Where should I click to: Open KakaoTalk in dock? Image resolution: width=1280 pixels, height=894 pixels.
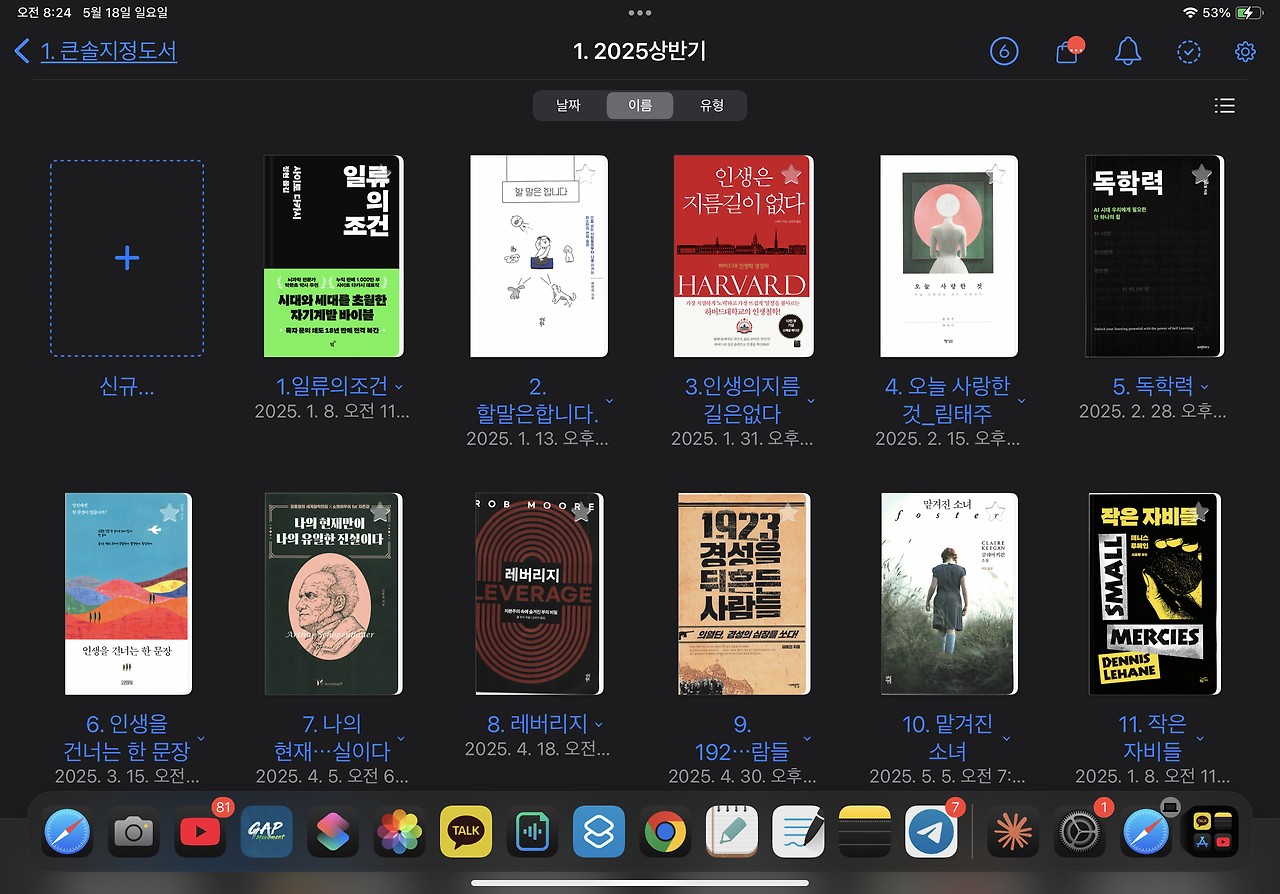click(466, 832)
